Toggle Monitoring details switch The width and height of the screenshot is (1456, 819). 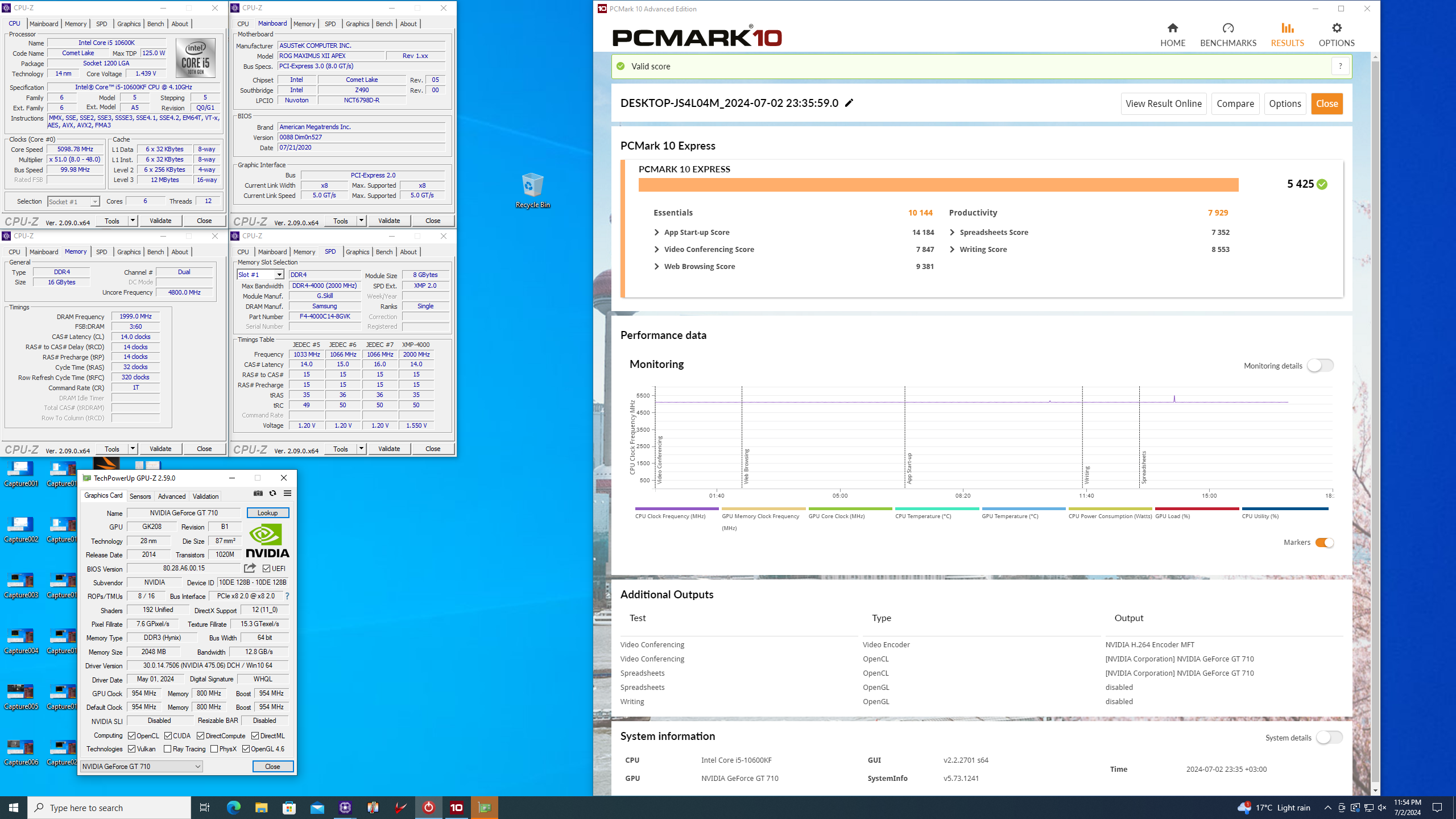(1320, 365)
